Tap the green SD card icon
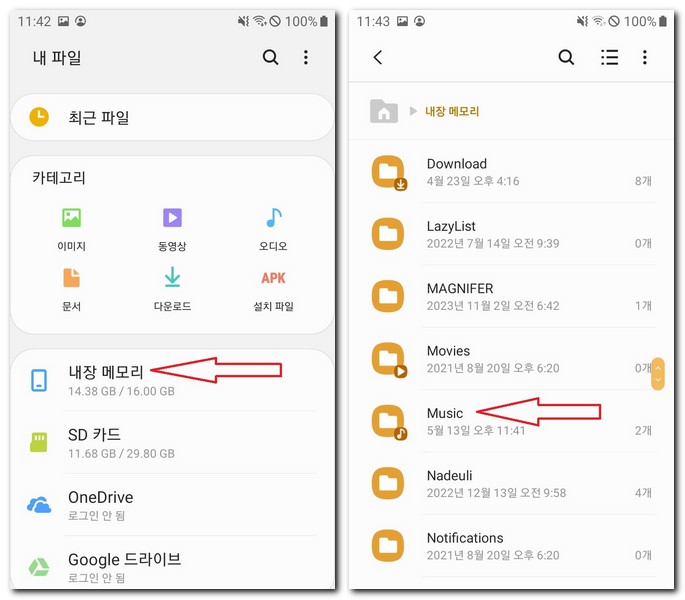The height and width of the screenshot is (600, 685). [39, 442]
